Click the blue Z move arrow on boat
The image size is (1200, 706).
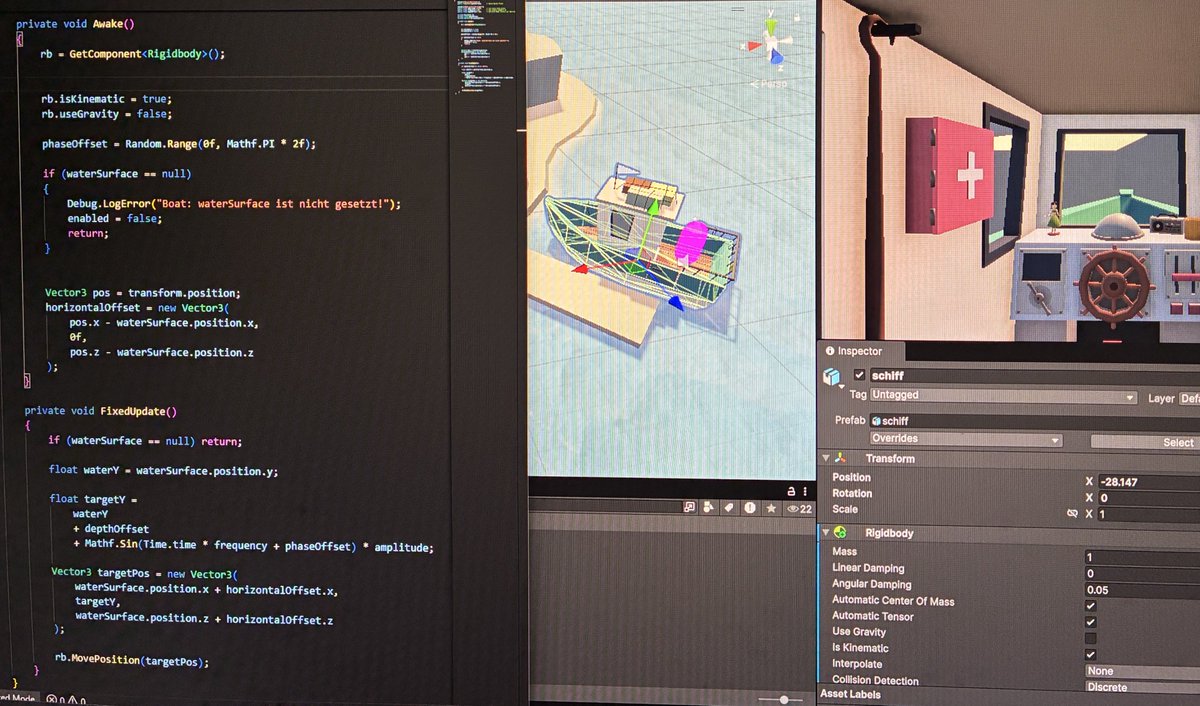675,303
